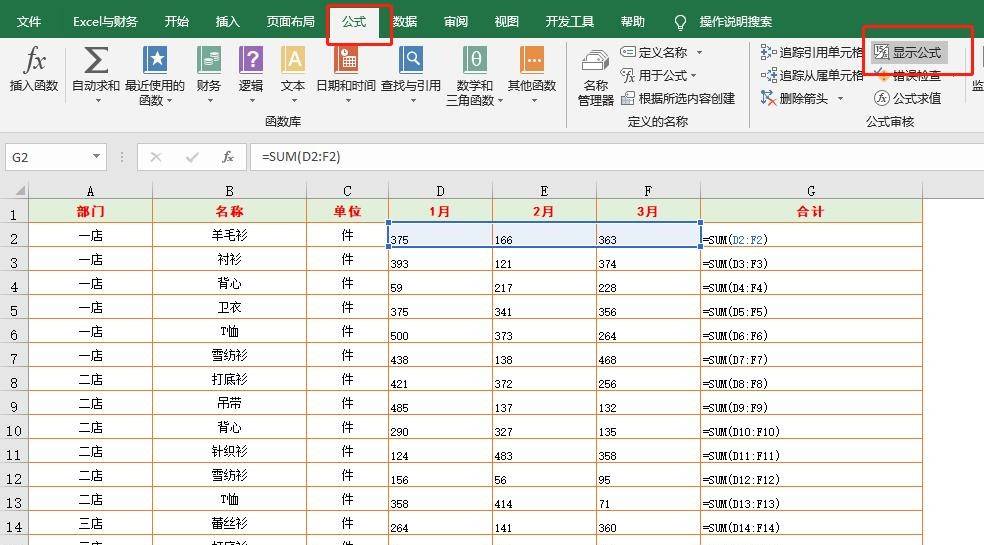The image size is (984, 545).
Task: Open the Financial (财务) functions icon
Action: 209,61
